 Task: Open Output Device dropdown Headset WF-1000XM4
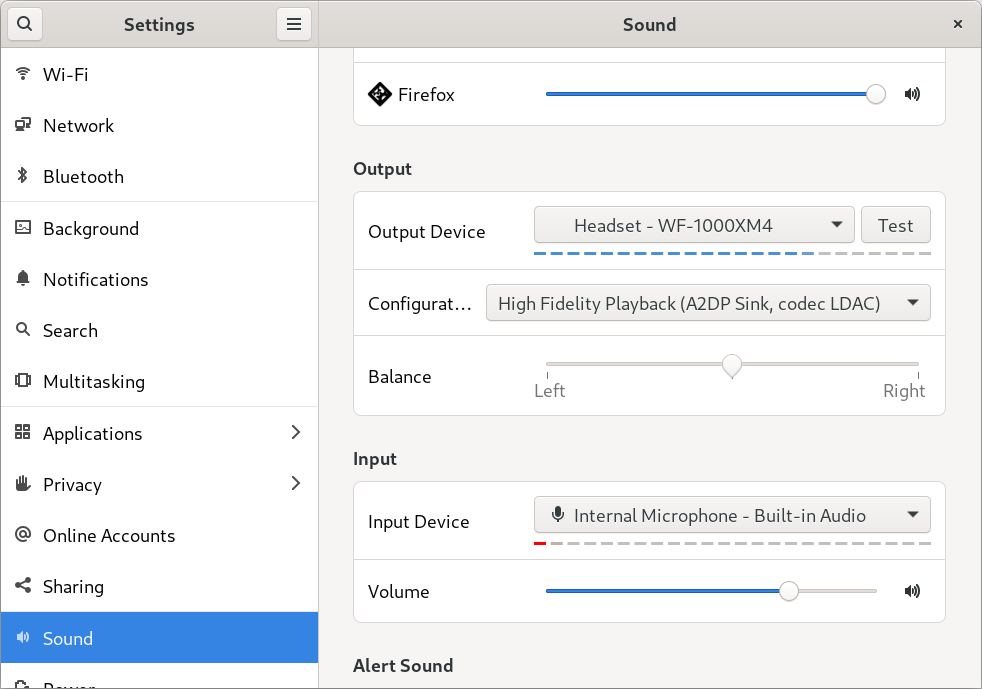[x=694, y=225]
